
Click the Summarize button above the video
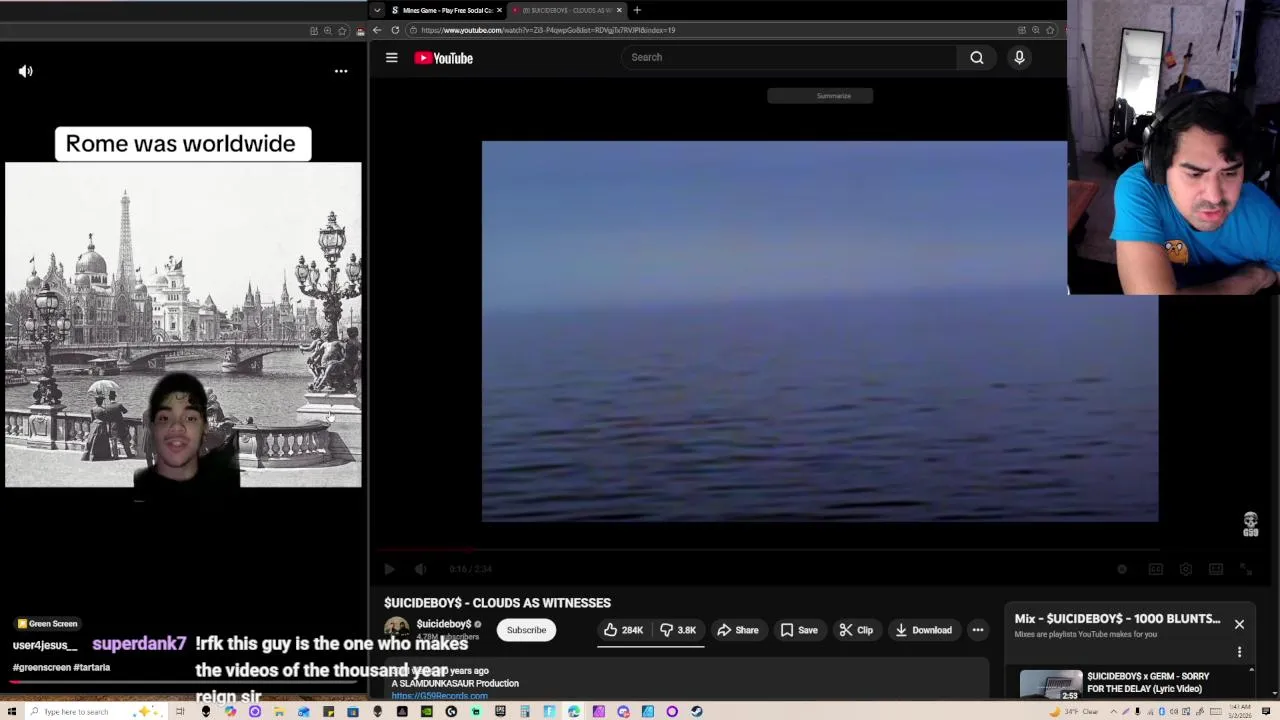tap(820, 96)
